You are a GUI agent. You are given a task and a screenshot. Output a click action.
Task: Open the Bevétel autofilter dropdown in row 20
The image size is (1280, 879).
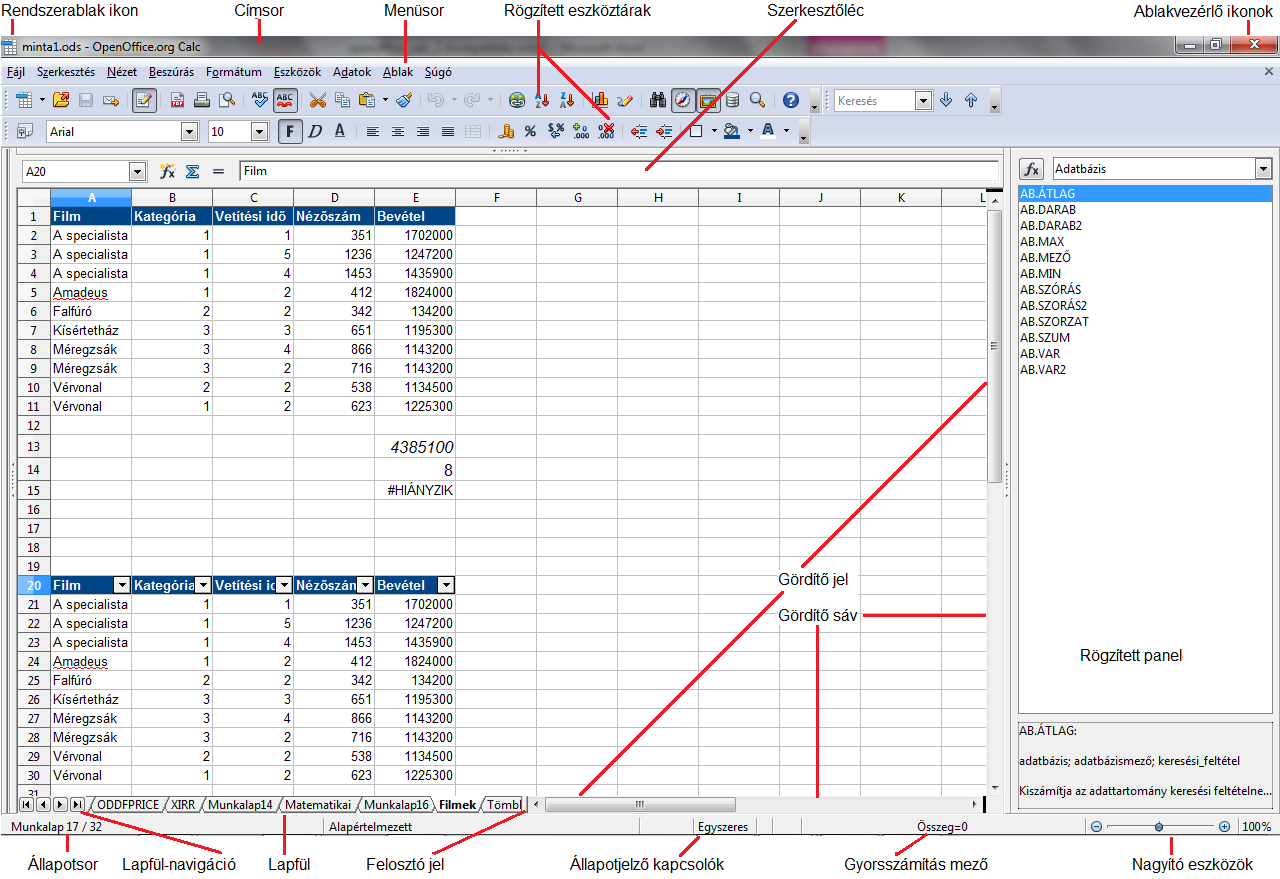click(446, 585)
